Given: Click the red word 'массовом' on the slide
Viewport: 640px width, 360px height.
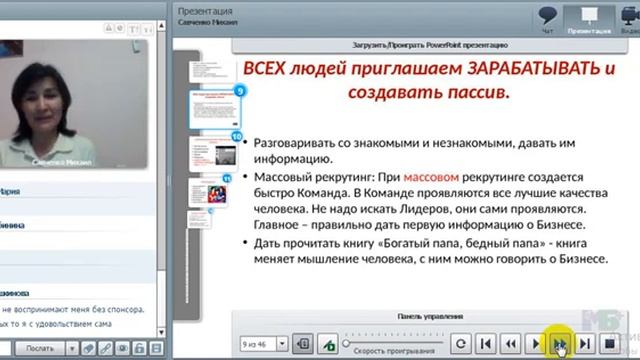Looking at the screenshot, I should [431, 177].
